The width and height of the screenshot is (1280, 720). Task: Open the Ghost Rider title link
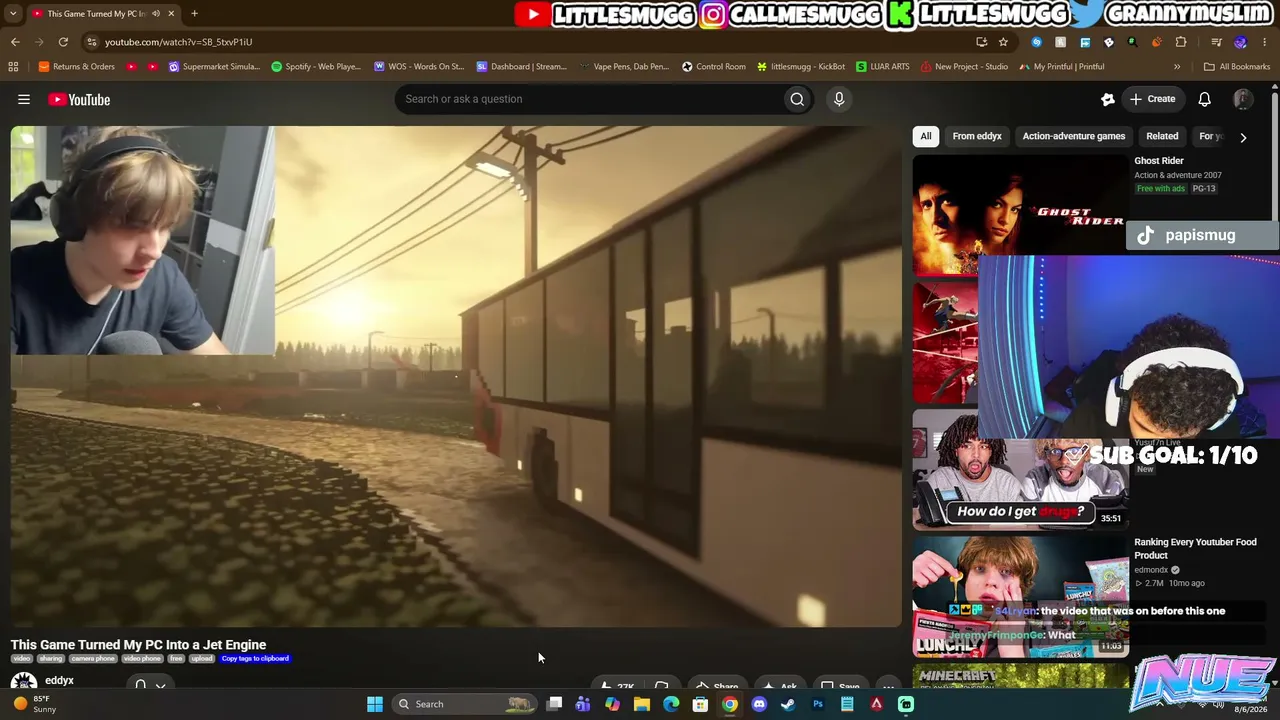1159,161
